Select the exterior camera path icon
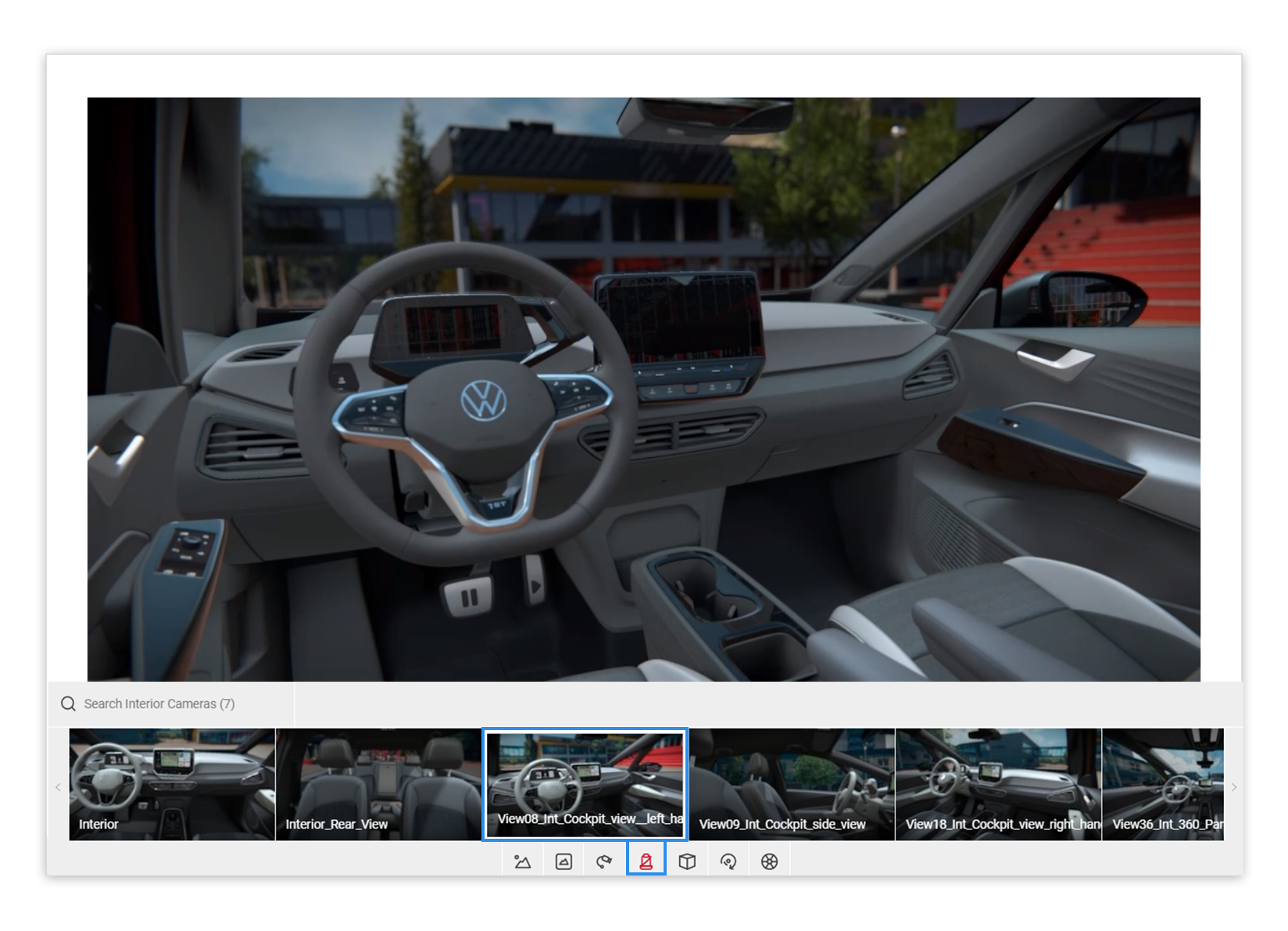Screen dimensions: 1288x931 tap(604, 861)
